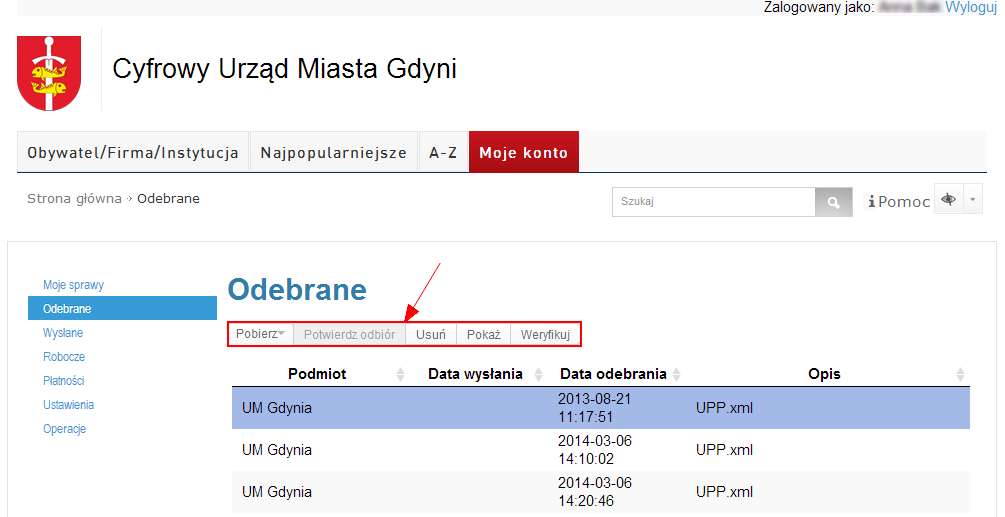Expand the arrow next to eye icon

(x=974, y=200)
